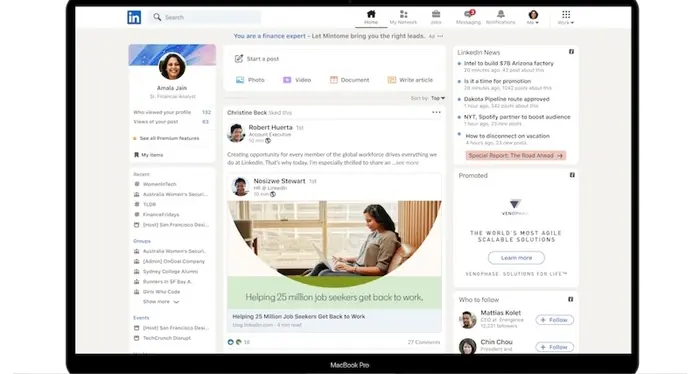
Task: Open Robert Huerta's profile picture
Action: tap(236, 133)
